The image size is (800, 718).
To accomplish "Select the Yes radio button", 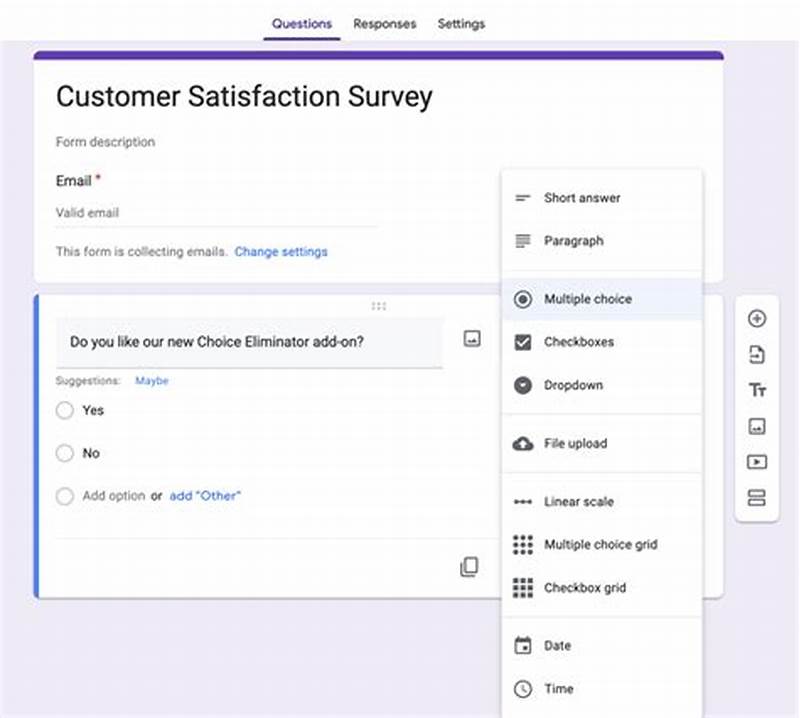I will 65,410.
